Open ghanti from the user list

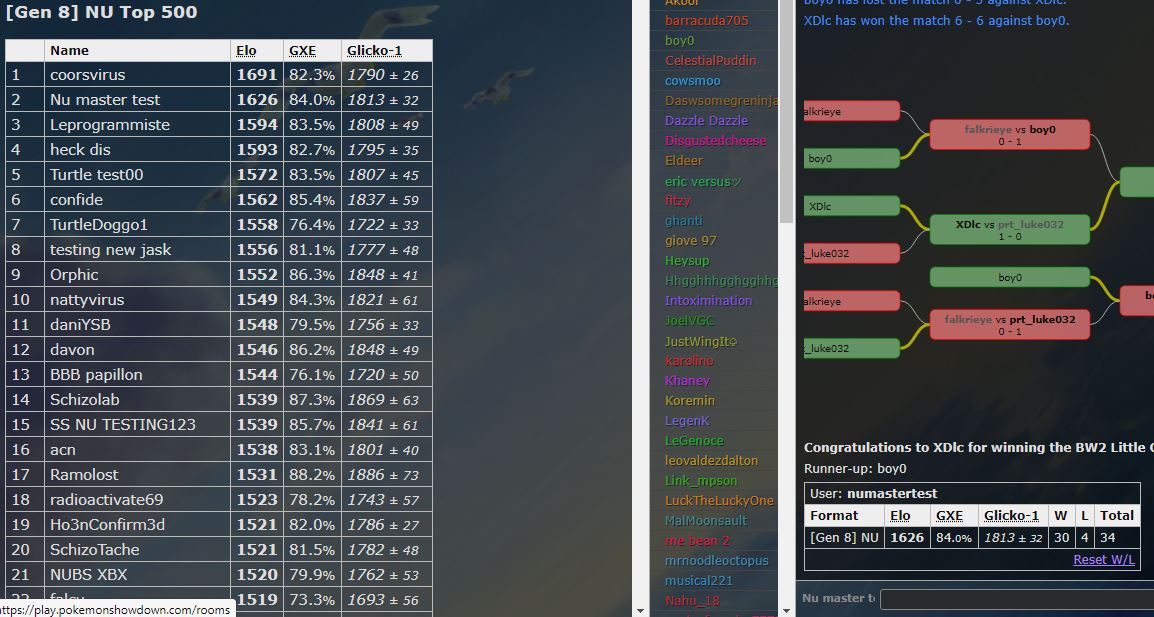(684, 221)
